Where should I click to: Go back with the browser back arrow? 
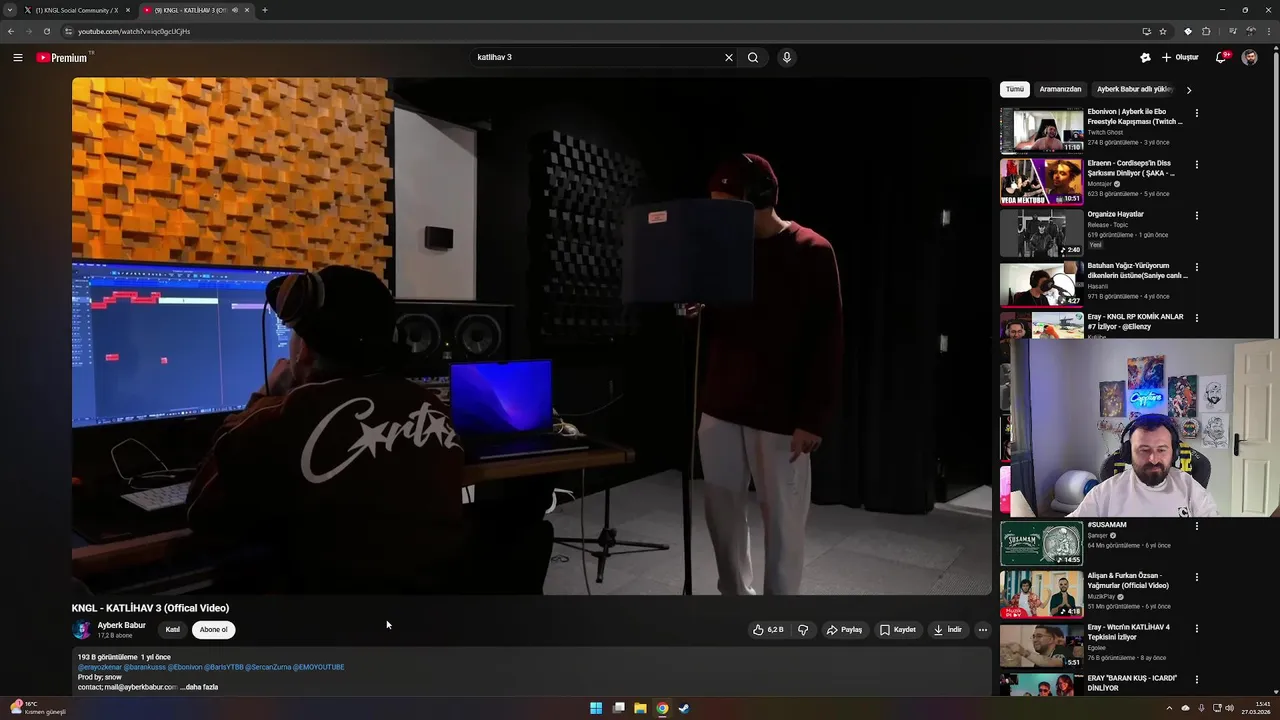click(10, 31)
